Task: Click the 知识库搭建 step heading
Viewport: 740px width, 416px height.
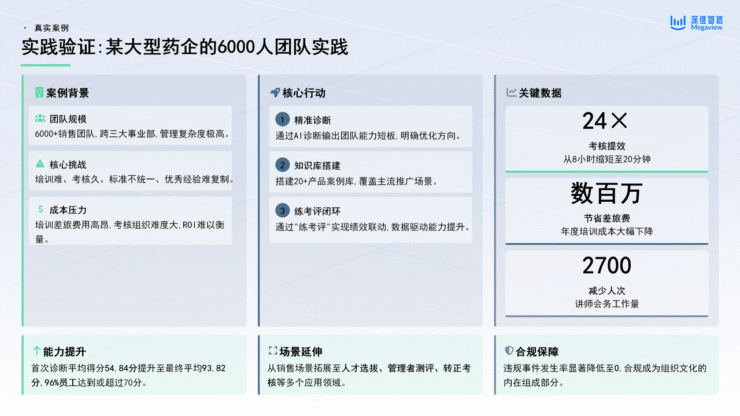Action: click(321, 165)
